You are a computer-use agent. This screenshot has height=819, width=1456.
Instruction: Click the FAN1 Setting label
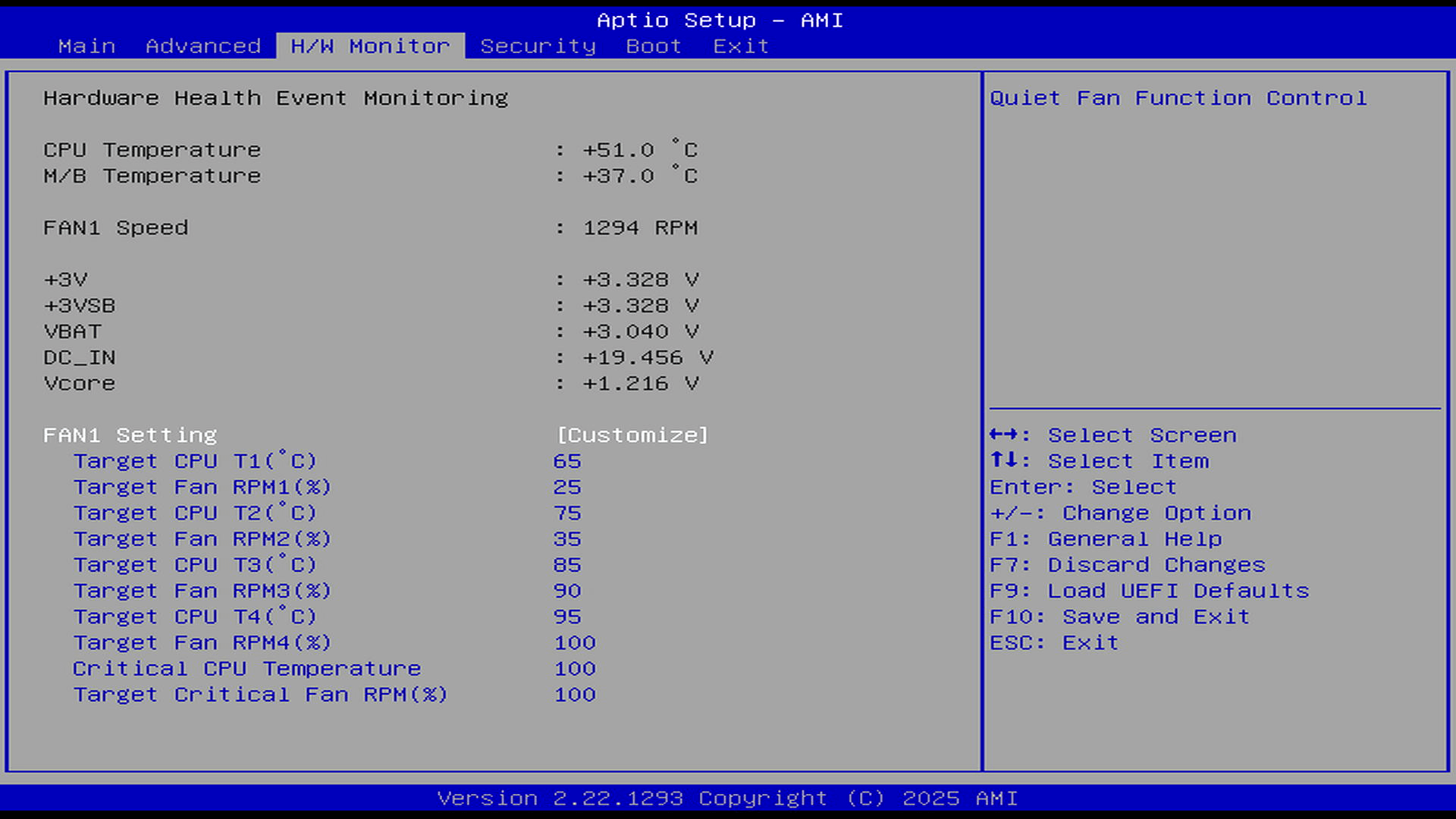(130, 435)
